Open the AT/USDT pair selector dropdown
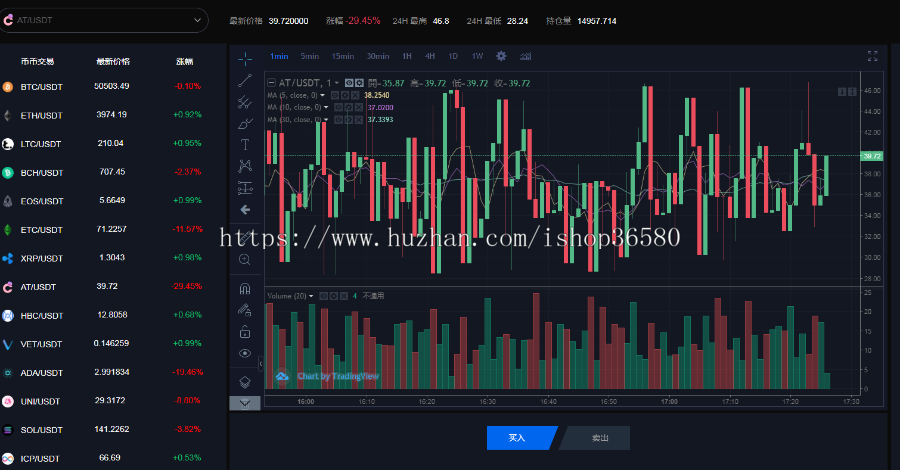The image size is (900, 470). 103,20
